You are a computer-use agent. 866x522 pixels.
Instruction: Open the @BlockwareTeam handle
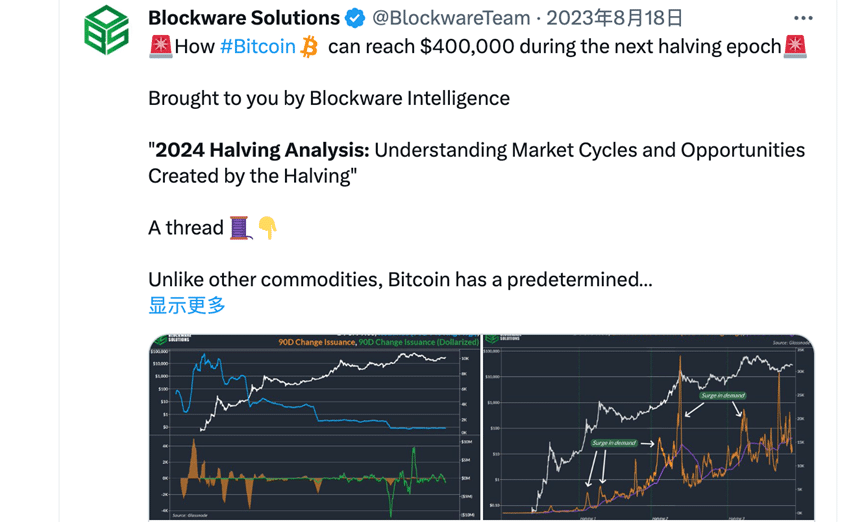[x=451, y=18]
